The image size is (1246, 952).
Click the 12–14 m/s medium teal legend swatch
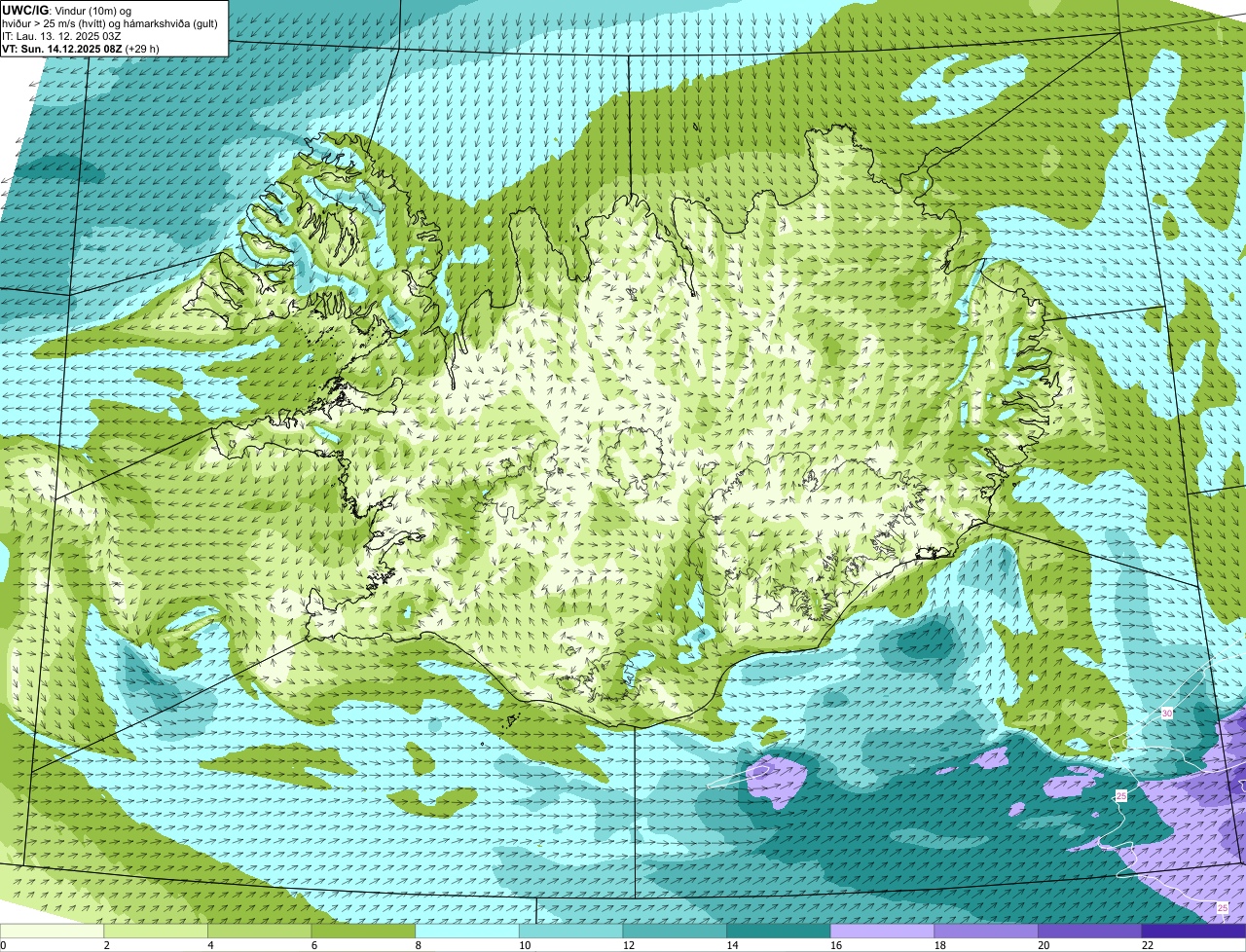pyautogui.click(x=675, y=931)
